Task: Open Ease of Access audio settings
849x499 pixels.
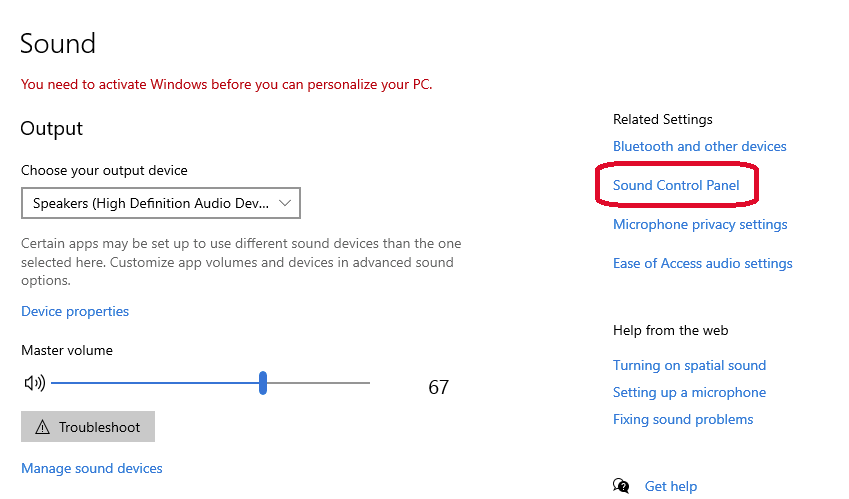Action: [x=702, y=263]
